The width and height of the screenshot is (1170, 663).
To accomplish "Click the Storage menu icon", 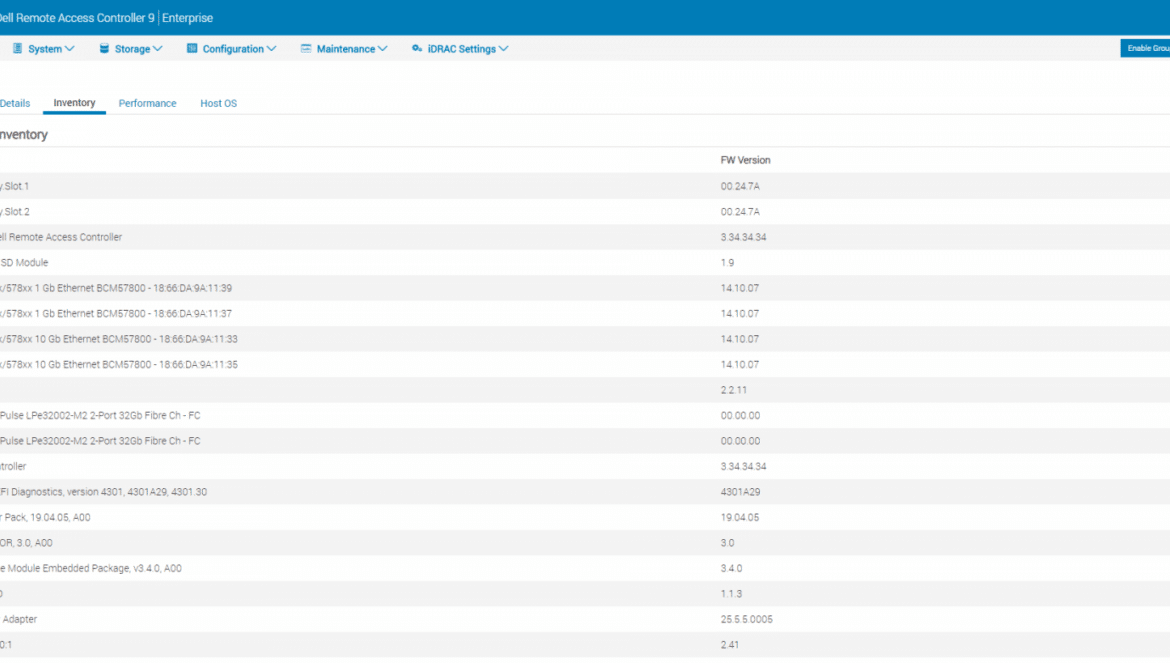I will tap(104, 48).
